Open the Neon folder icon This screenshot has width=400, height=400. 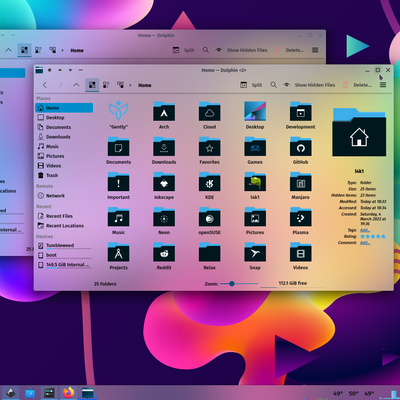point(164,217)
